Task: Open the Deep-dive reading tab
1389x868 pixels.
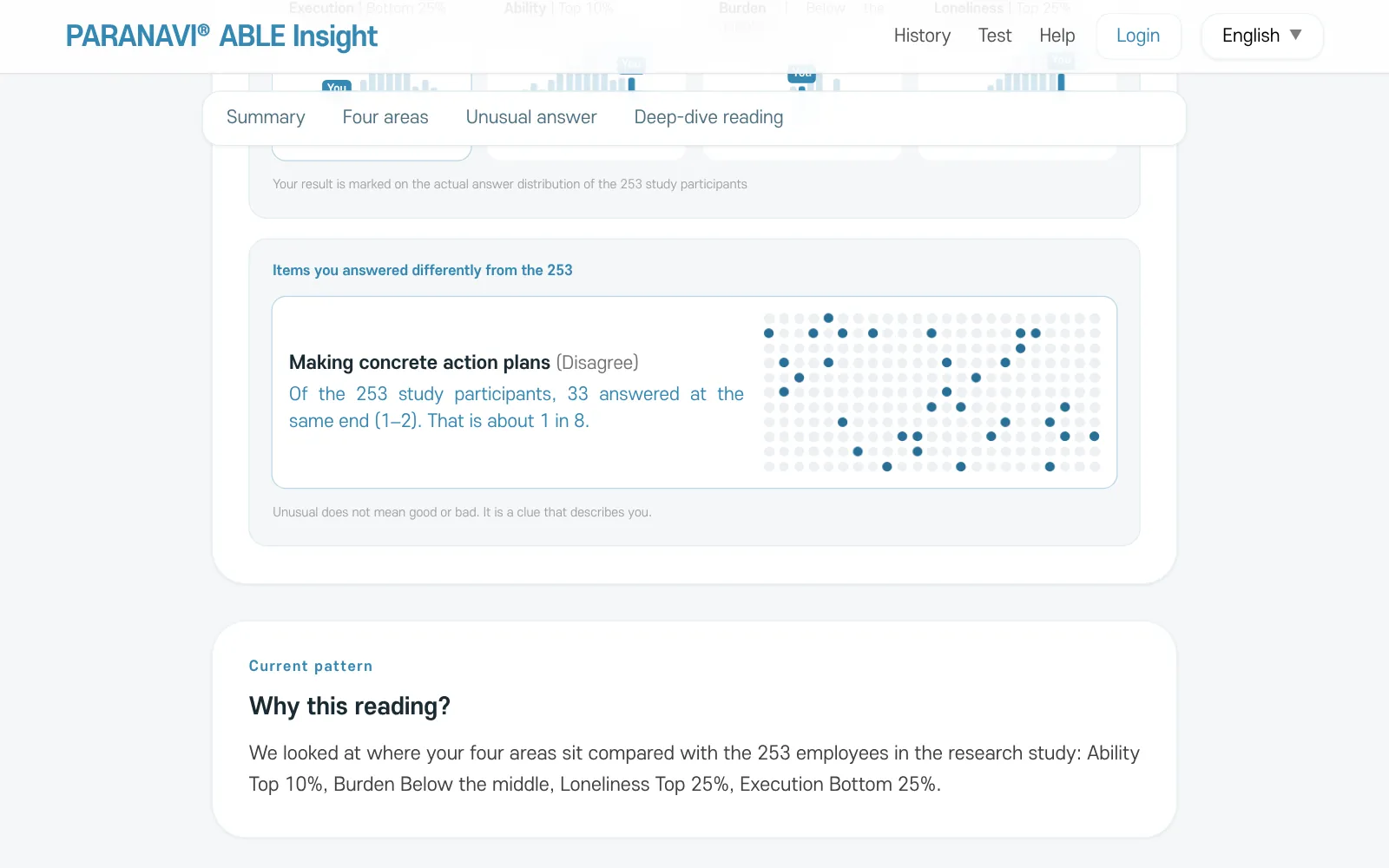Action: click(x=708, y=117)
